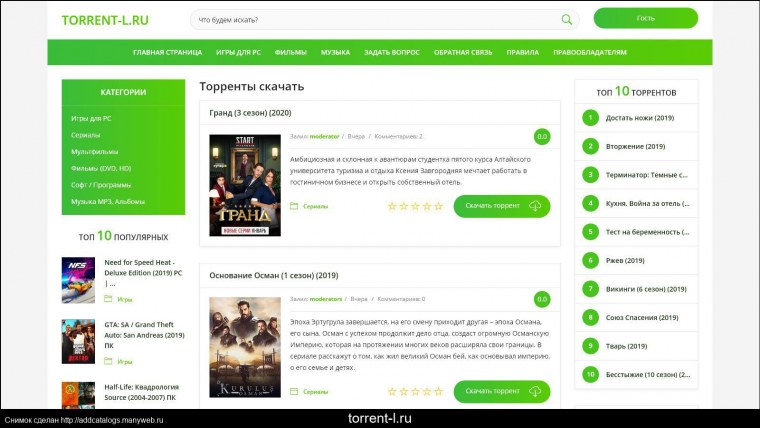Select 'Музыка MP3, Альбомы' category
760x428 pixels.
[108, 202]
